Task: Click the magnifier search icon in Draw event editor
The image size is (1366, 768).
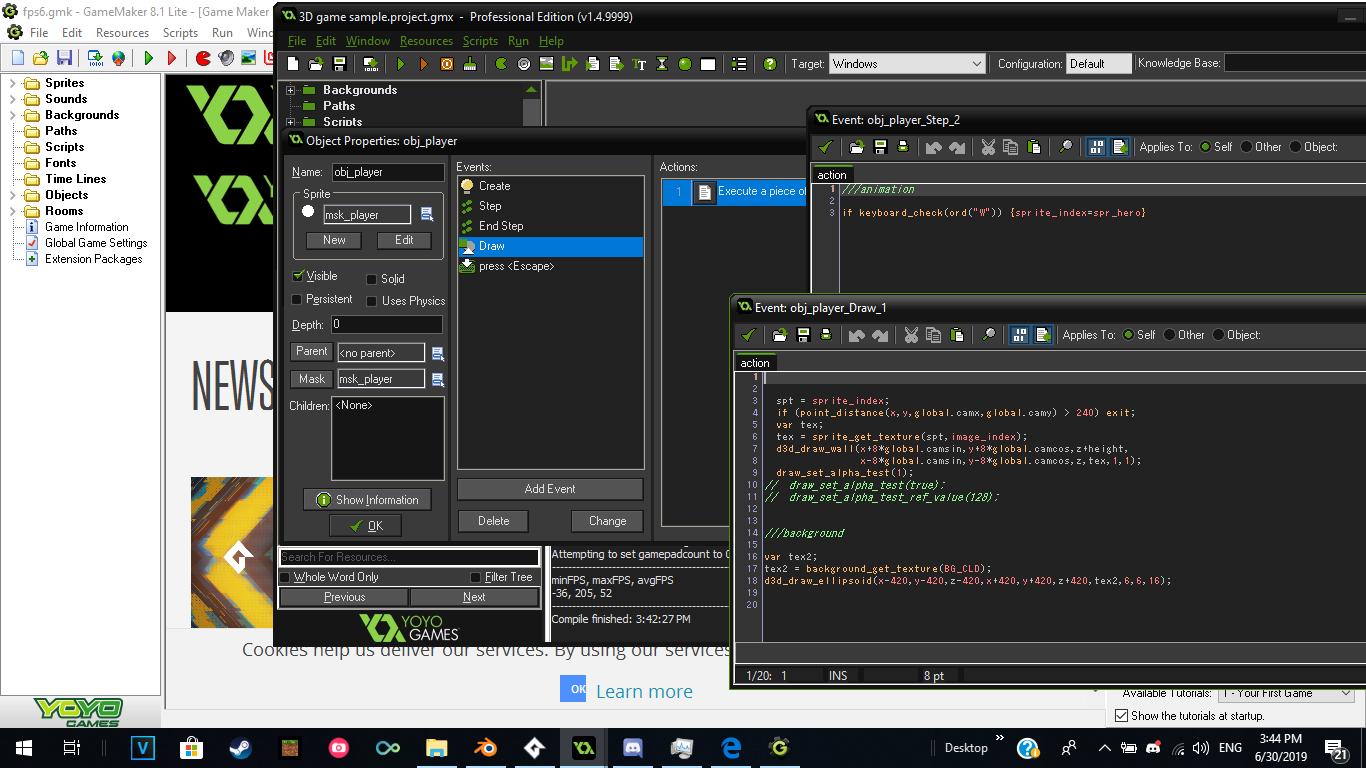Action: (x=988, y=335)
